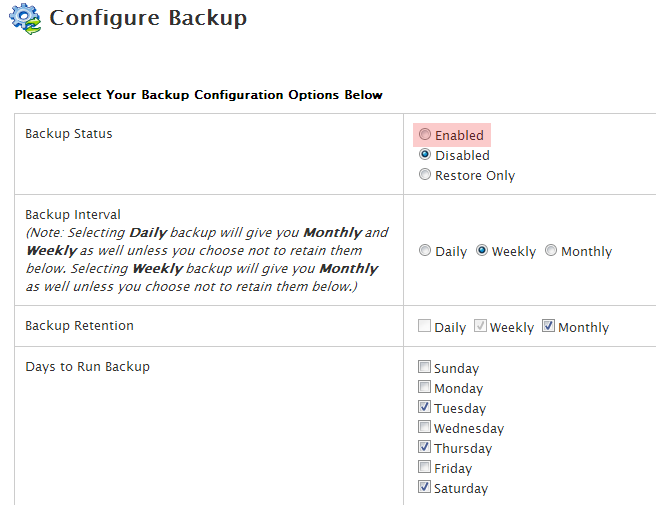Enable backup on Friday

(424, 467)
